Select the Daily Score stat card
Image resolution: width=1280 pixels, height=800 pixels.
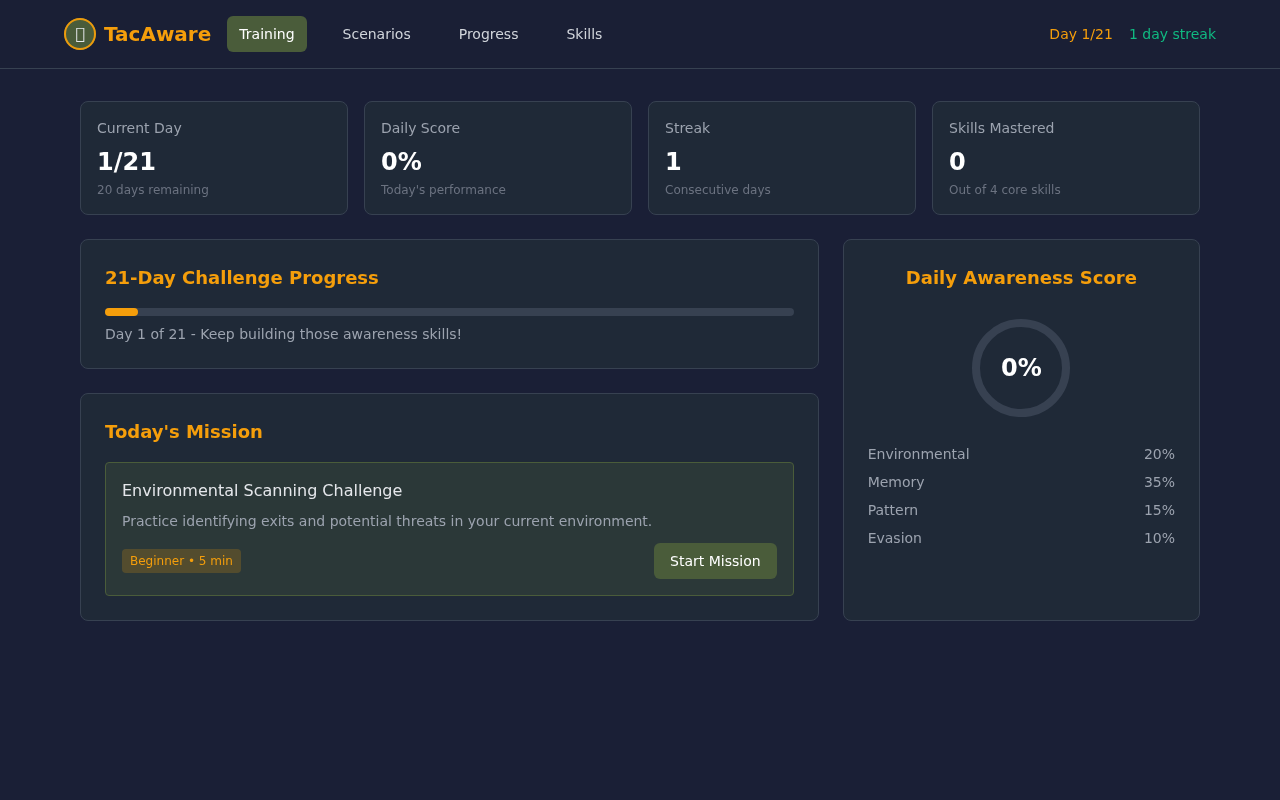pos(497,157)
